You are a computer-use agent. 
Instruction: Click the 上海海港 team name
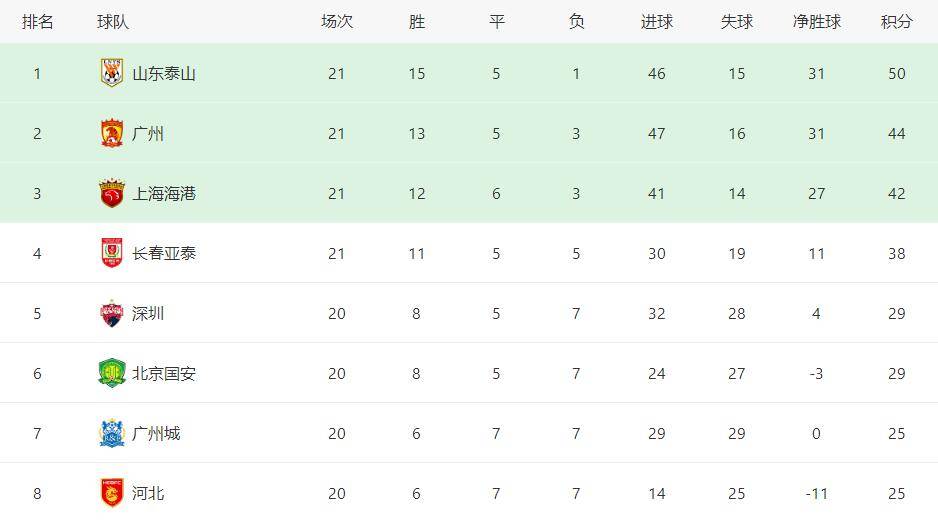pyautogui.click(x=164, y=194)
